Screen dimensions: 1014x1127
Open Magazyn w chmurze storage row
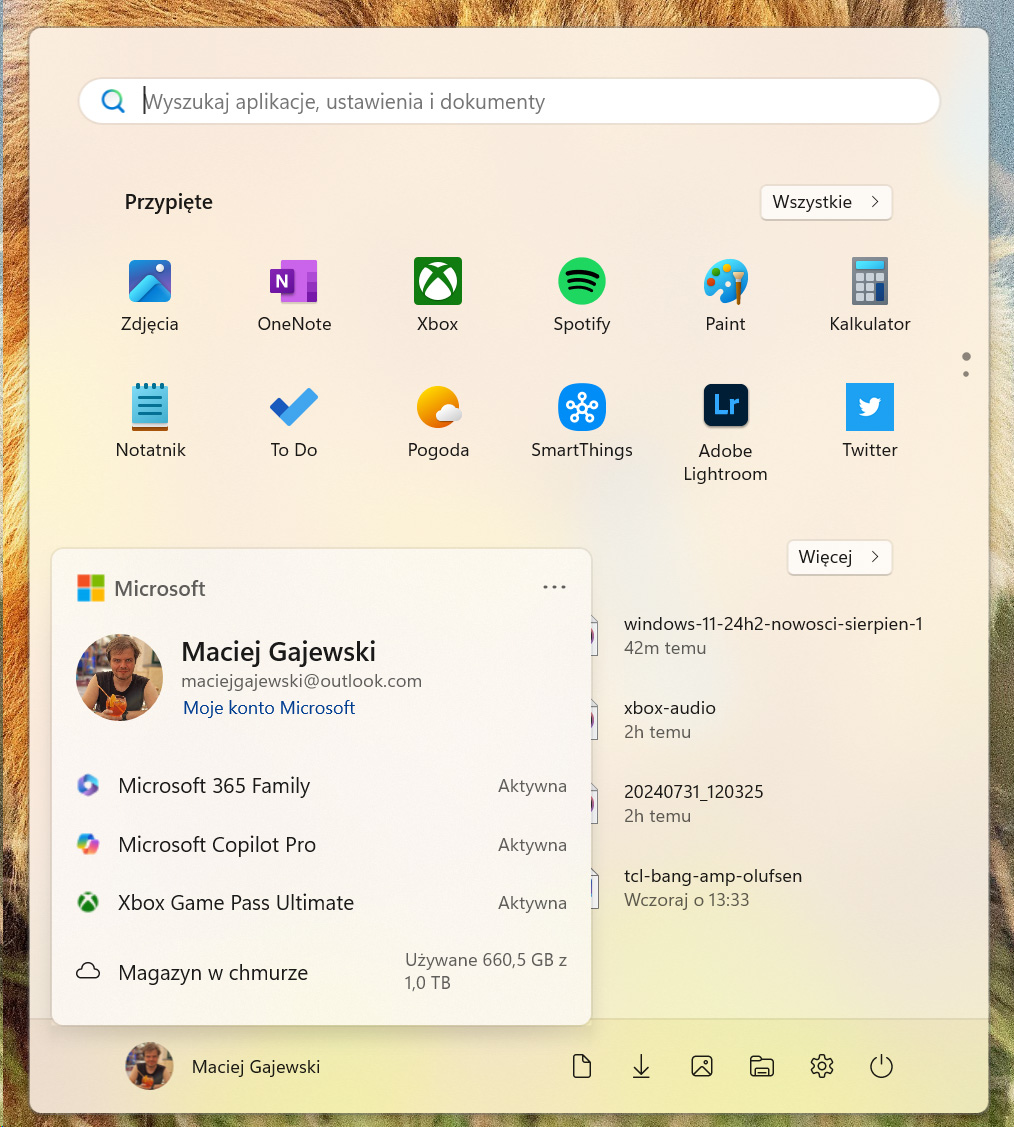[x=321, y=972]
